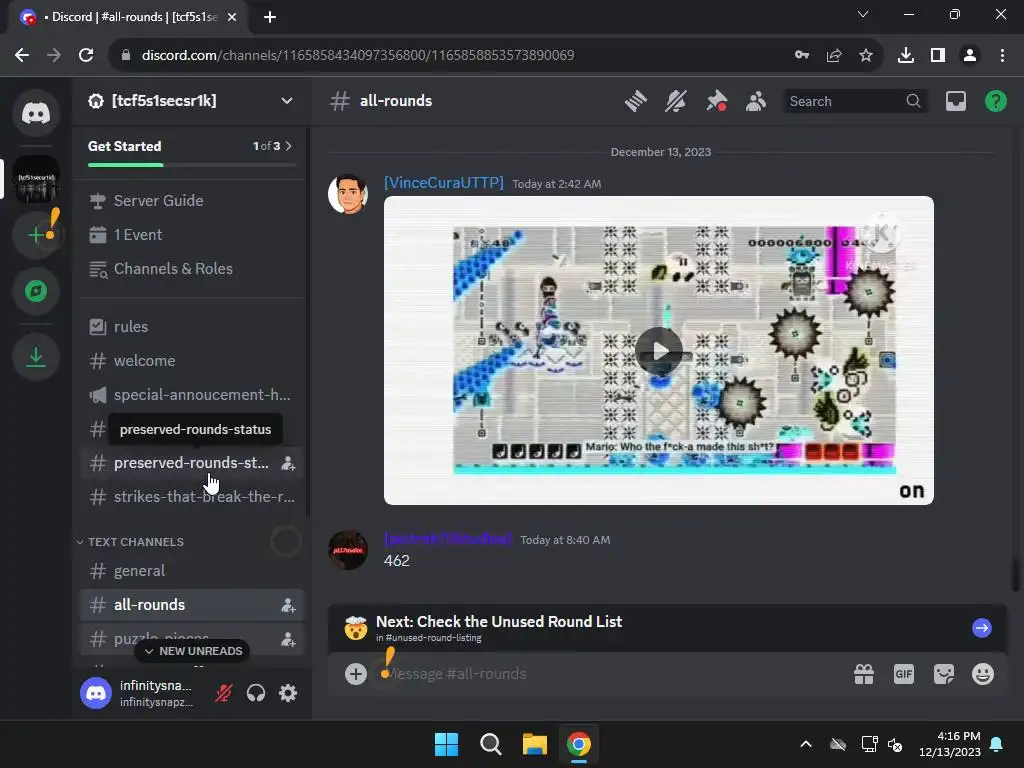
Task: Open Server Guide
Action: 191,200
